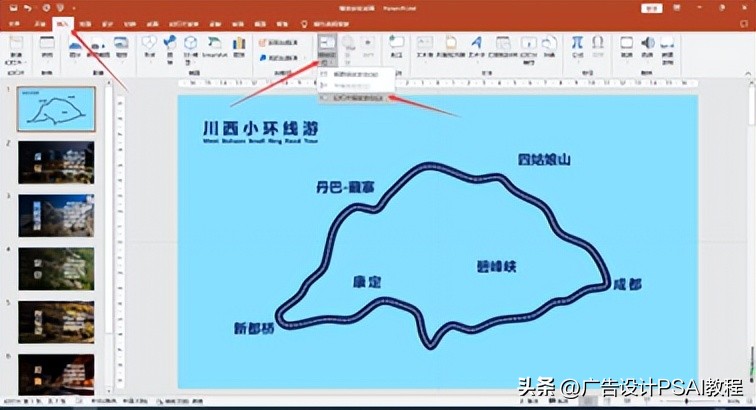Viewport: 756px width, 410px height.
Task: Insert a 3D model
Action: [x=190, y=50]
